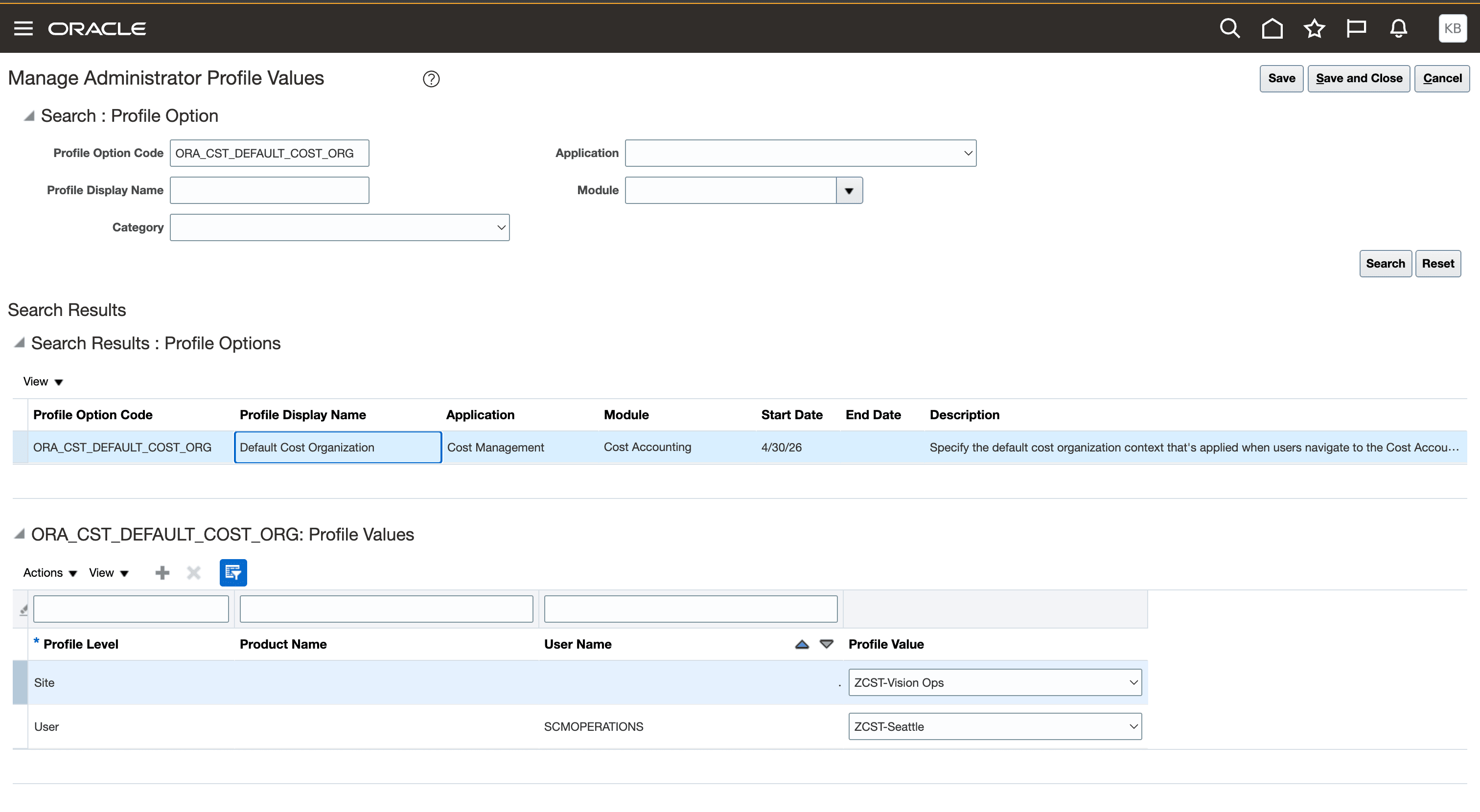The height and width of the screenshot is (812, 1480).
Task: Click the Profile Level filter box
Action: pos(131,609)
